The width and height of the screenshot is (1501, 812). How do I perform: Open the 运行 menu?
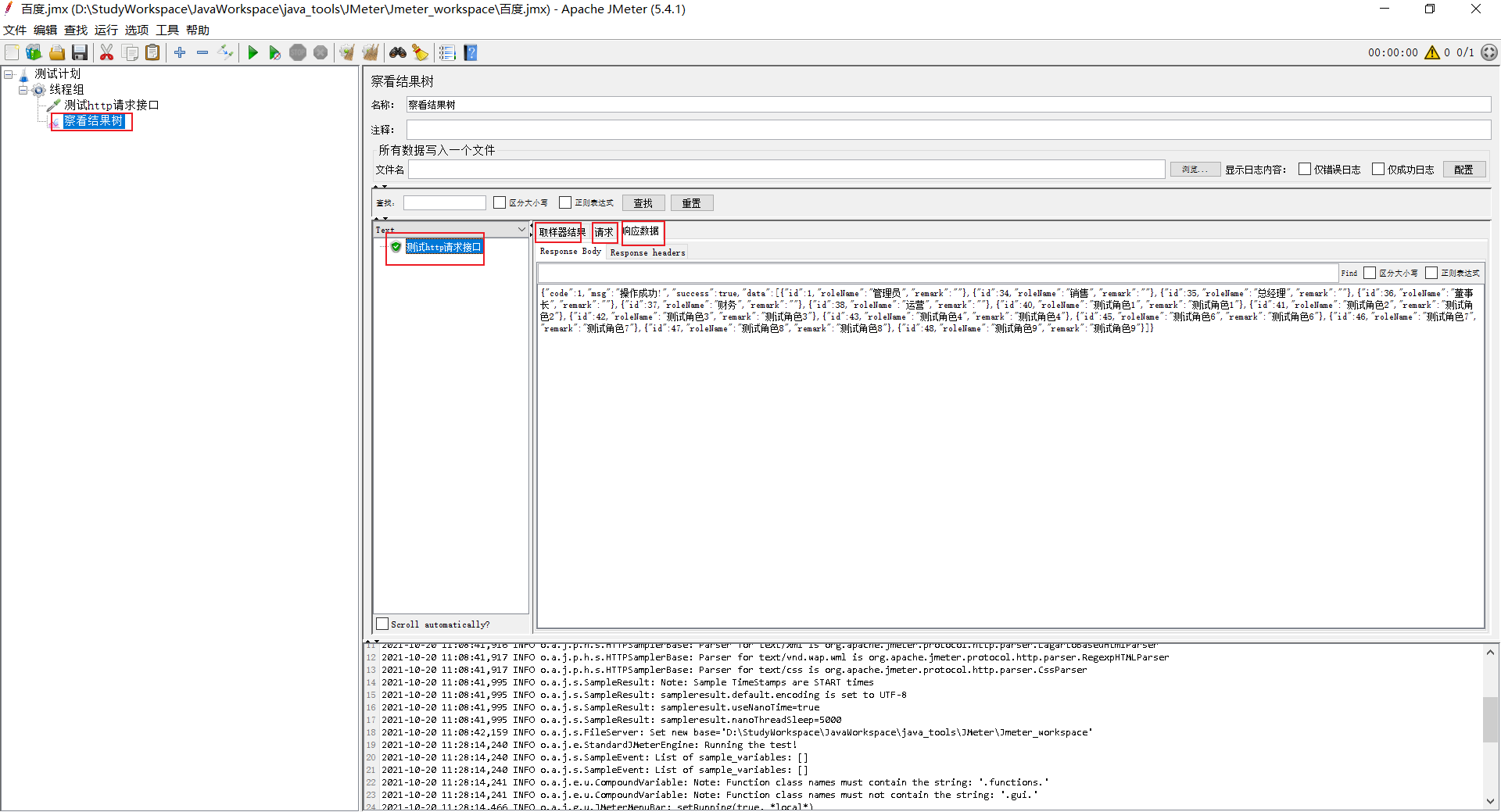(x=106, y=30)
